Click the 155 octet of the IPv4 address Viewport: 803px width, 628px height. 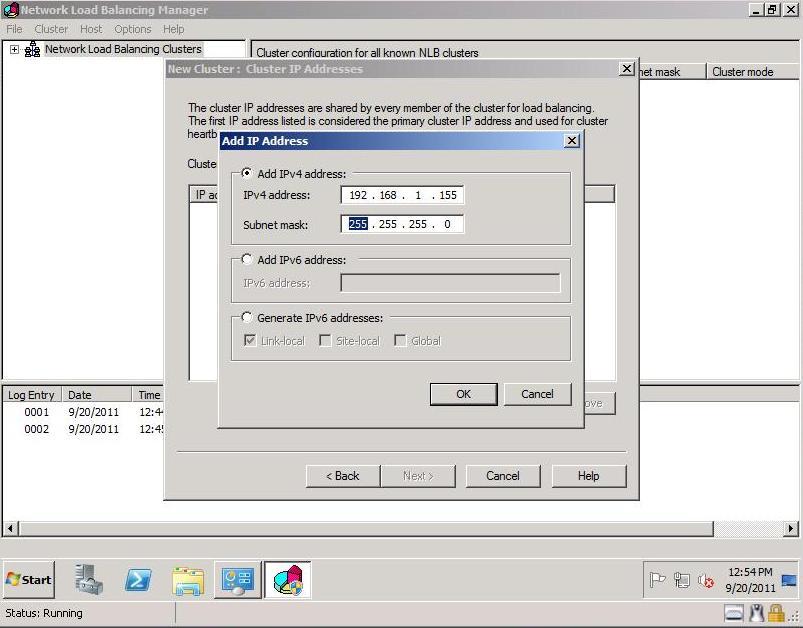point(448,195)
